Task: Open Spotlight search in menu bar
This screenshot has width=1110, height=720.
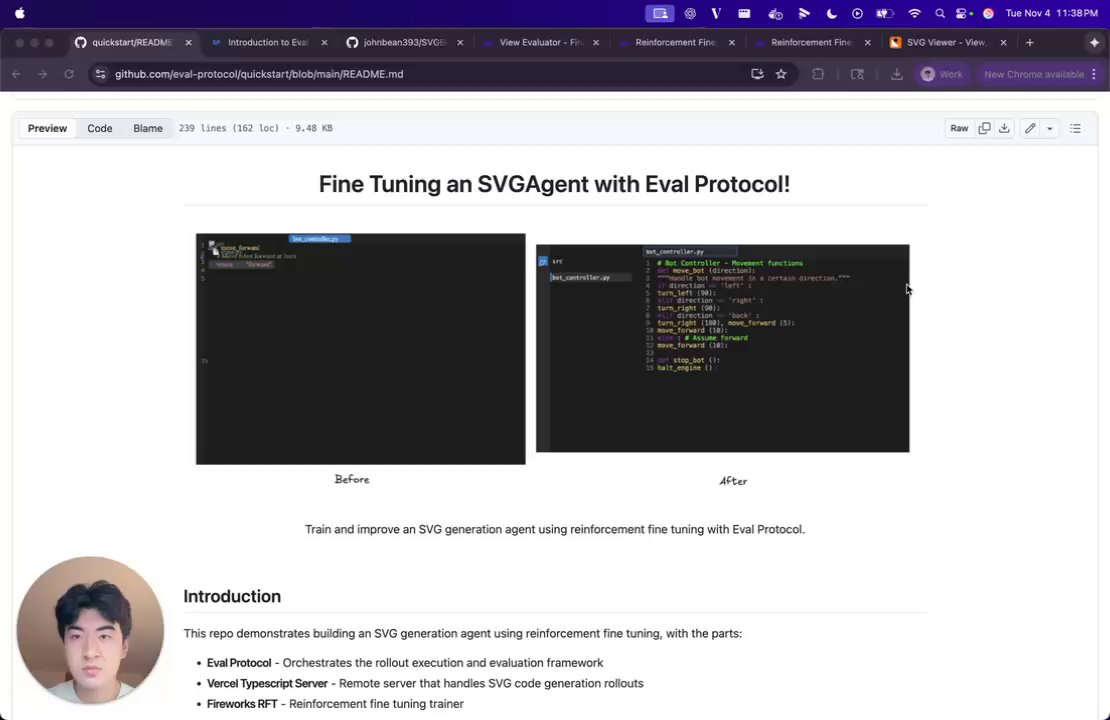Action: click(x=939, y=13)
